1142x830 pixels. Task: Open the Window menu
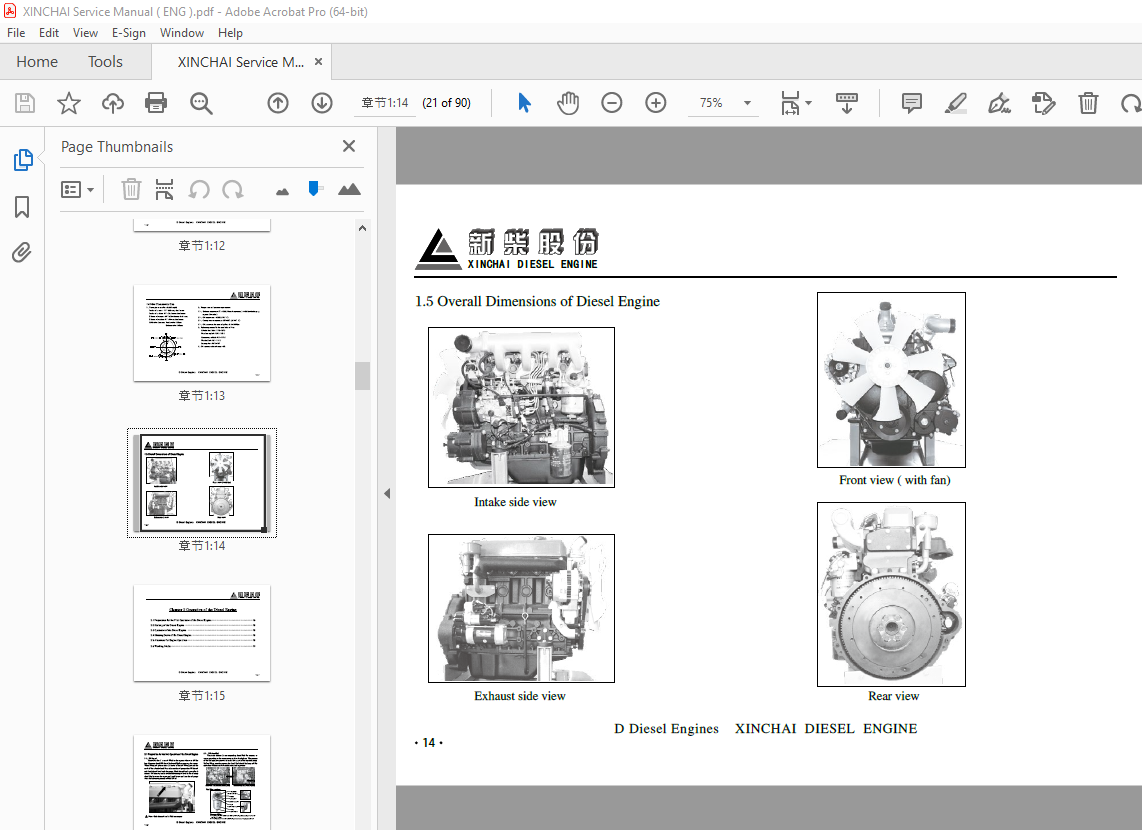(x=182, y=33)
